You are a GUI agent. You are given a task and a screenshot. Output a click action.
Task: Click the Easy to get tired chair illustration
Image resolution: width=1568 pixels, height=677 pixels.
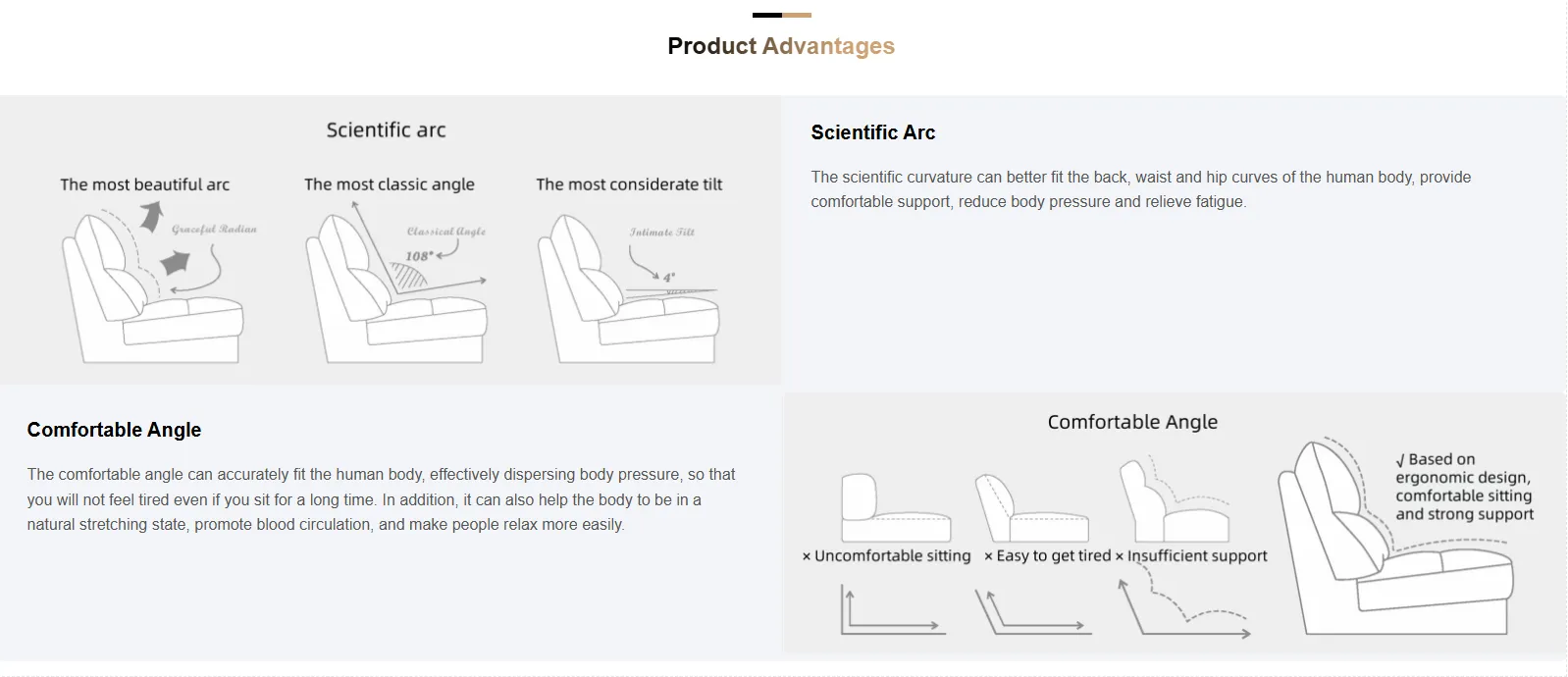click(x=1030, y=508)
